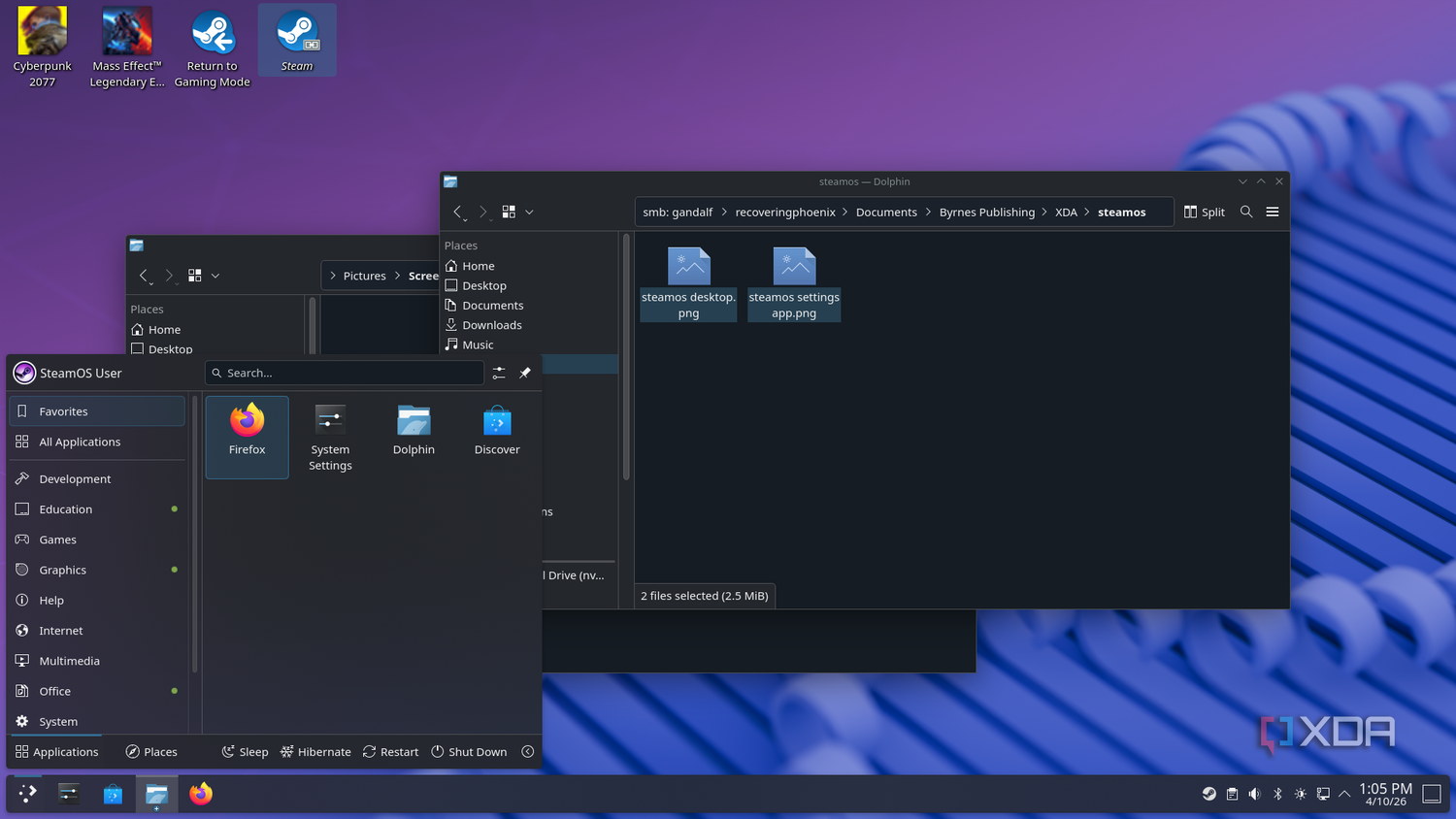
Task: Click 'XDA' breadcrumb
Action: [1066, 213]
